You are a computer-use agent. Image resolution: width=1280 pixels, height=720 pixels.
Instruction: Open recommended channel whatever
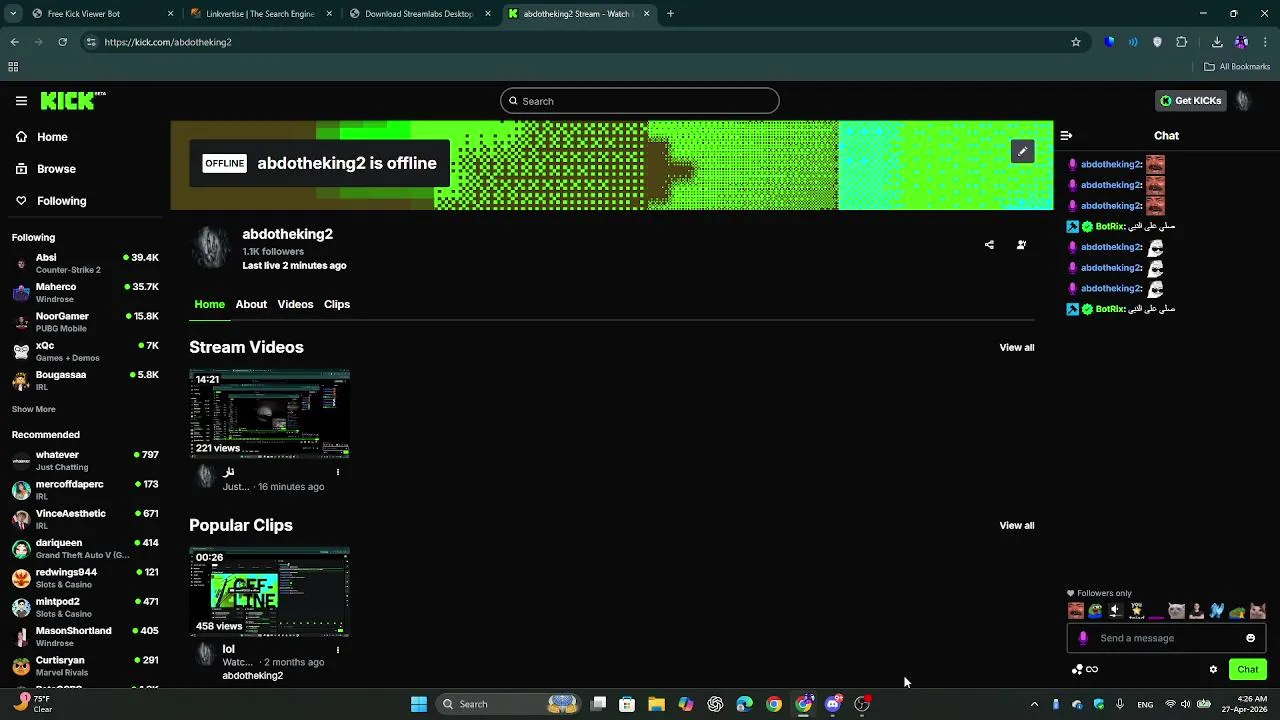pyautogui.click(x=84, y=460)
